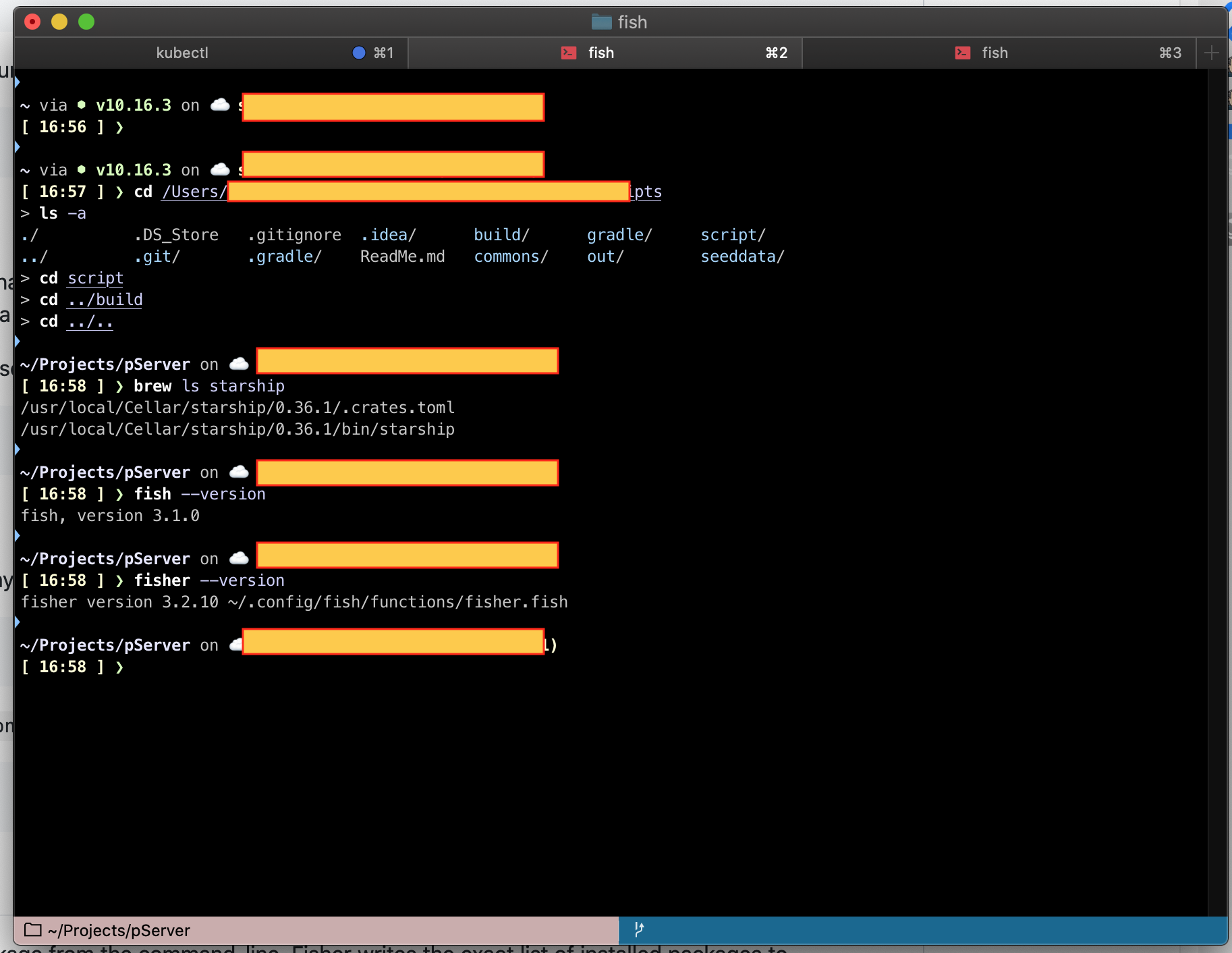This screenshot has width=1232, height=953.
Task: Click the underlined /Users/ path after cd
Action: (194, 192)
